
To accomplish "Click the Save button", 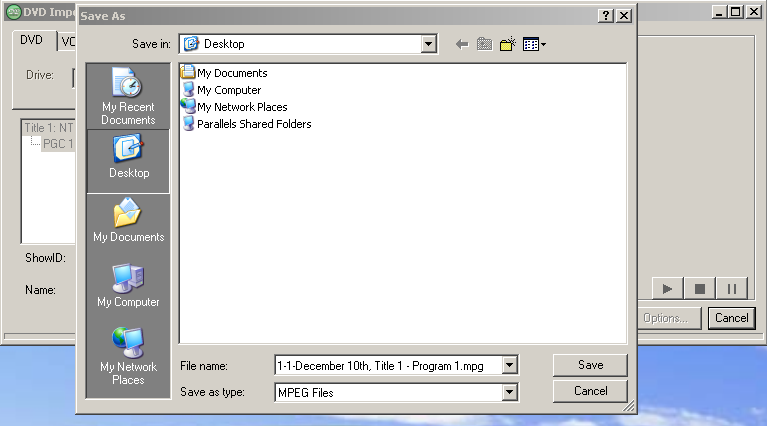I will pyautogui.click(x=590, y=365).
